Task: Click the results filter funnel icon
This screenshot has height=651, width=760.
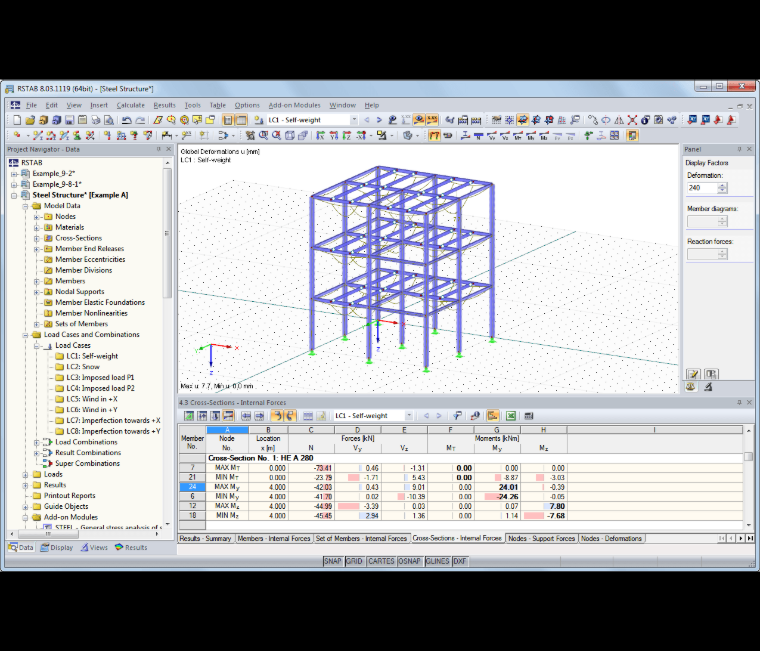Action: click(457, 415)
